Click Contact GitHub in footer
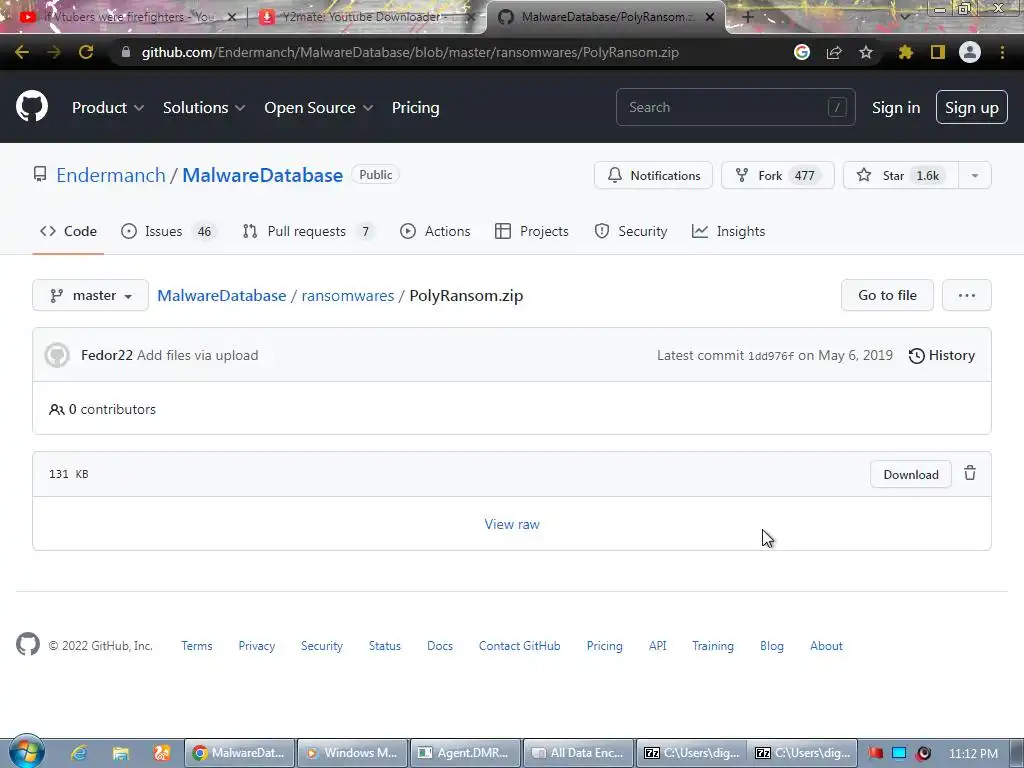This screenshot has width=1024, height=768. (519, 645)
